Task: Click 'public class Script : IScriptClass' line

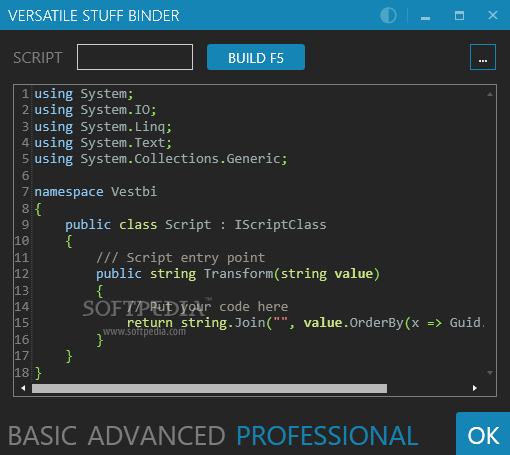Action: [x=196, y=224]
